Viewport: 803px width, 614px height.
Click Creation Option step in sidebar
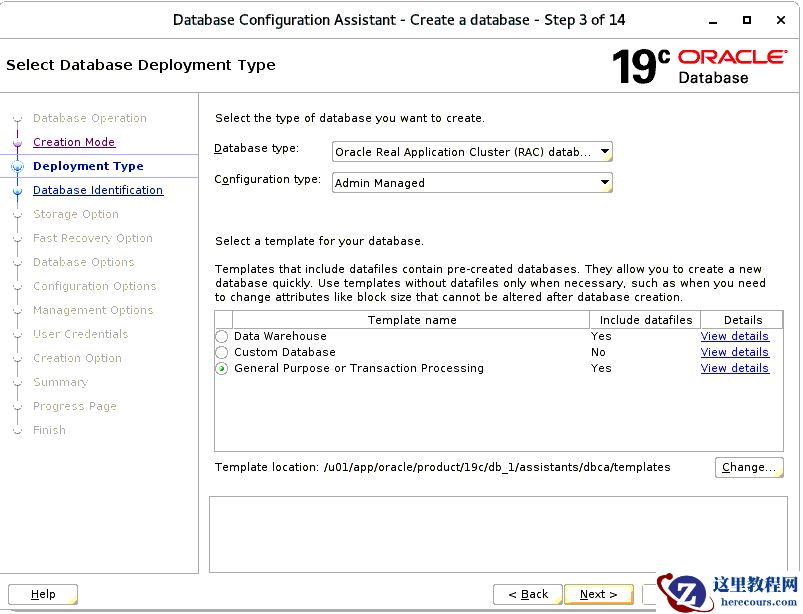(x=77, y=358)
